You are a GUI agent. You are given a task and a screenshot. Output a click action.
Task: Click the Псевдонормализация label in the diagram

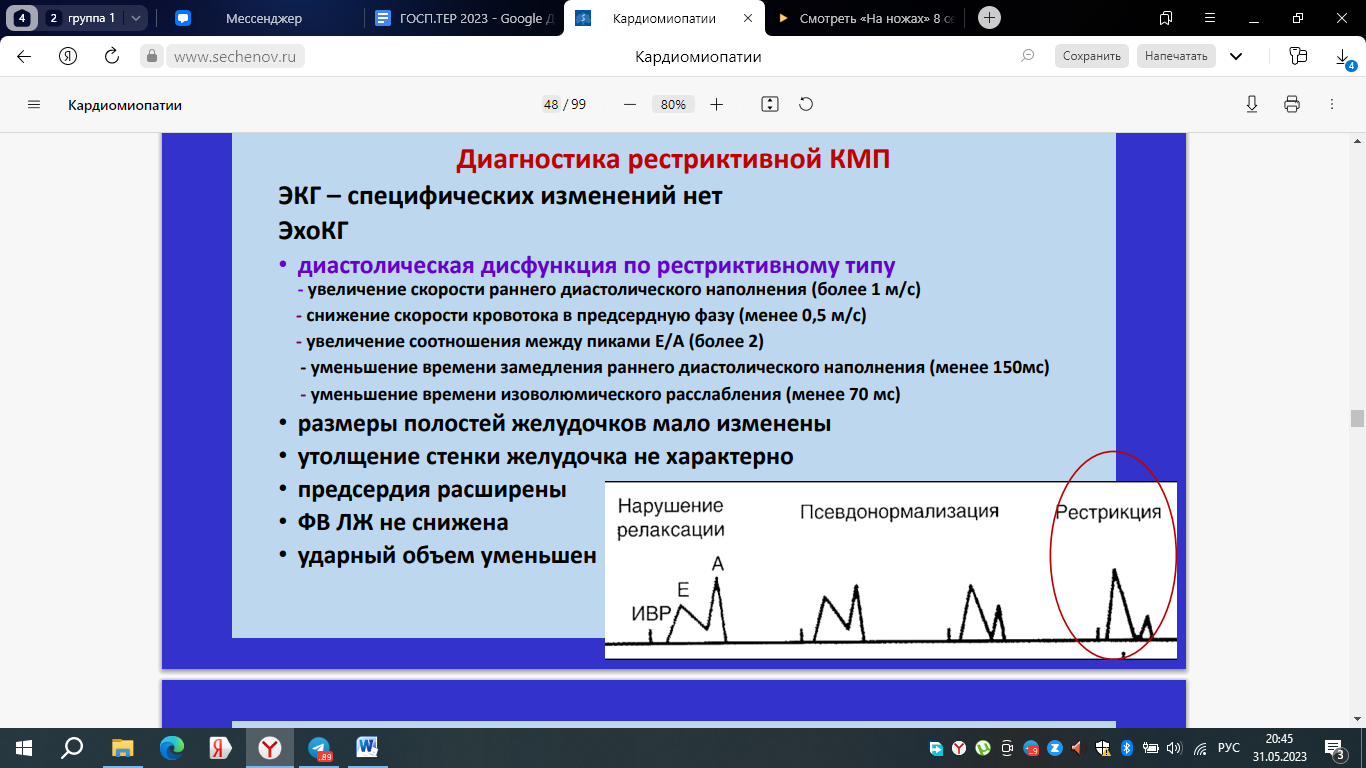click(x=899, y=512)
